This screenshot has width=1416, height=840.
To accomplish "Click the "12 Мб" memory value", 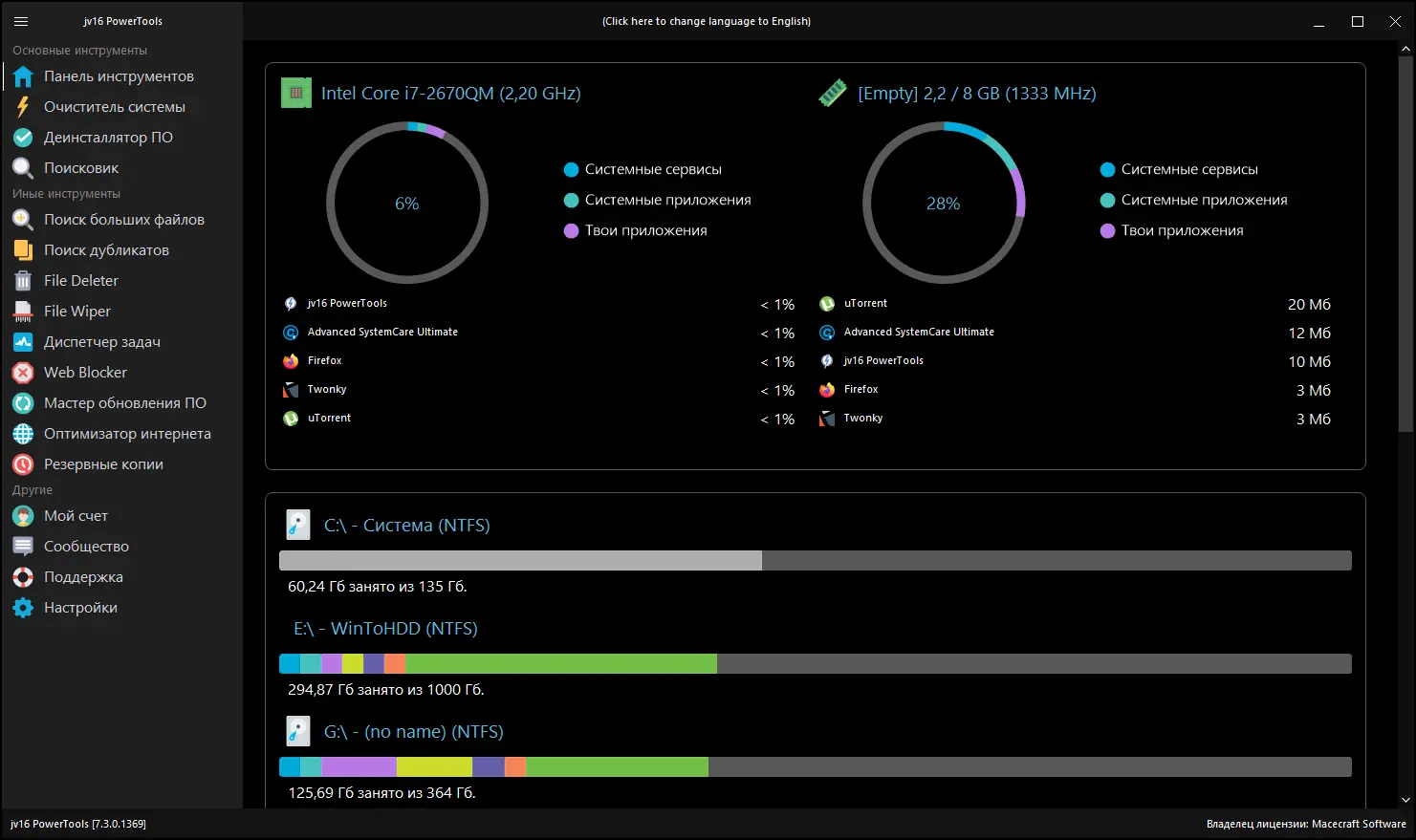I will [1309, 334].
